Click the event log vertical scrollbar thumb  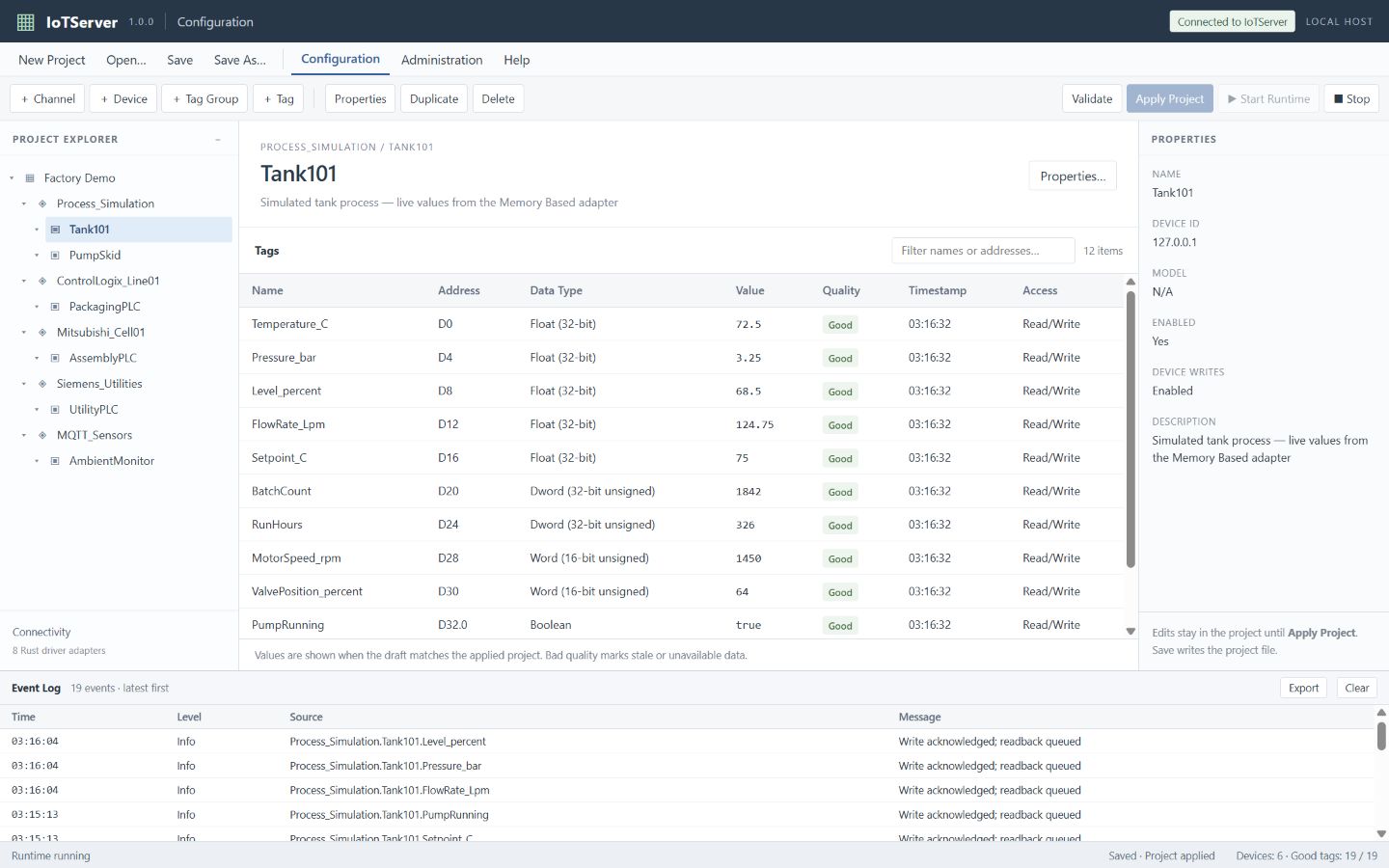(x=1381, y=735)
